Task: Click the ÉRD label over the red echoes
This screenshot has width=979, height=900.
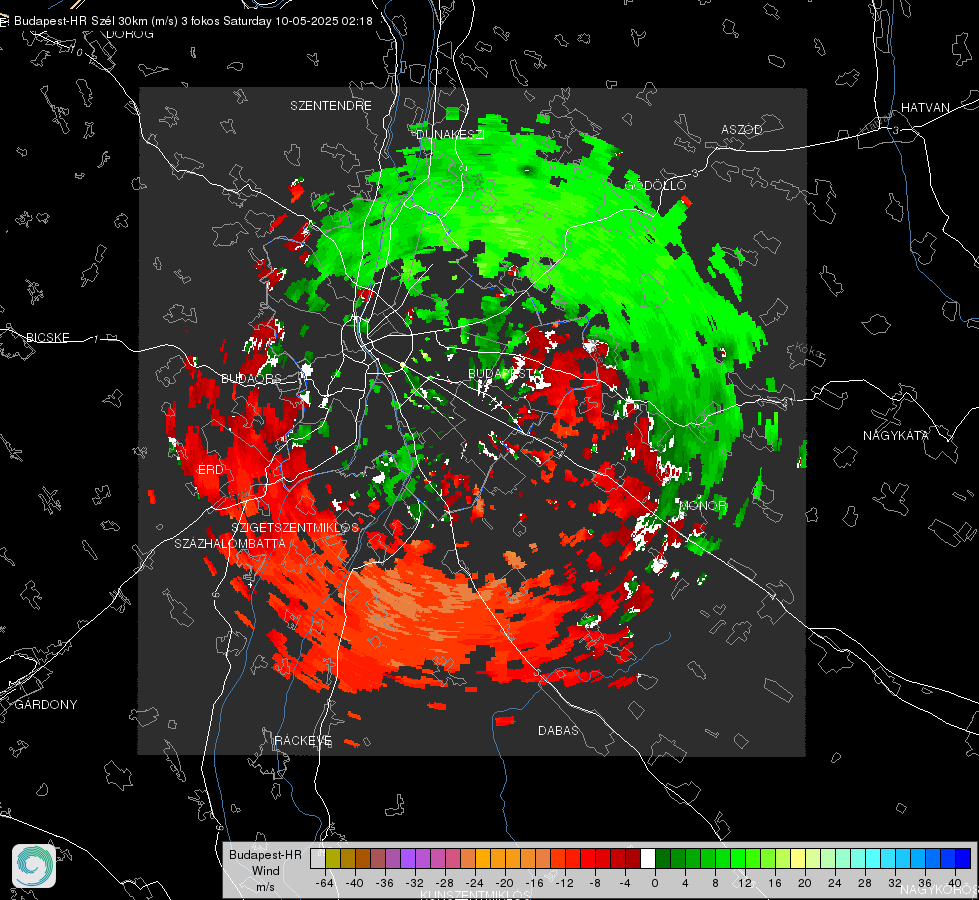Action: click(210, 470)
